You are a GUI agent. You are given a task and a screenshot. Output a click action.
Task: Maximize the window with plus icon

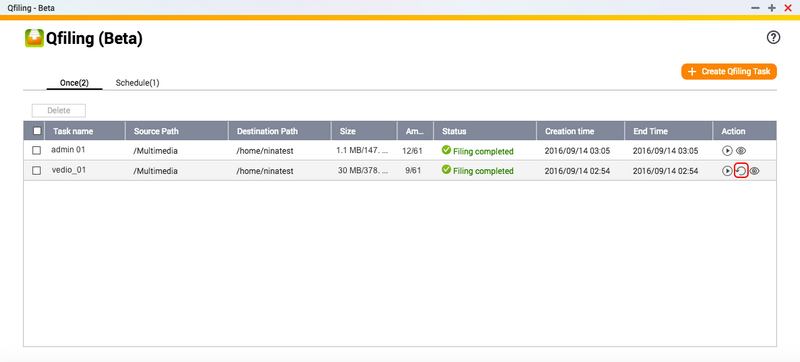(772, 8)
